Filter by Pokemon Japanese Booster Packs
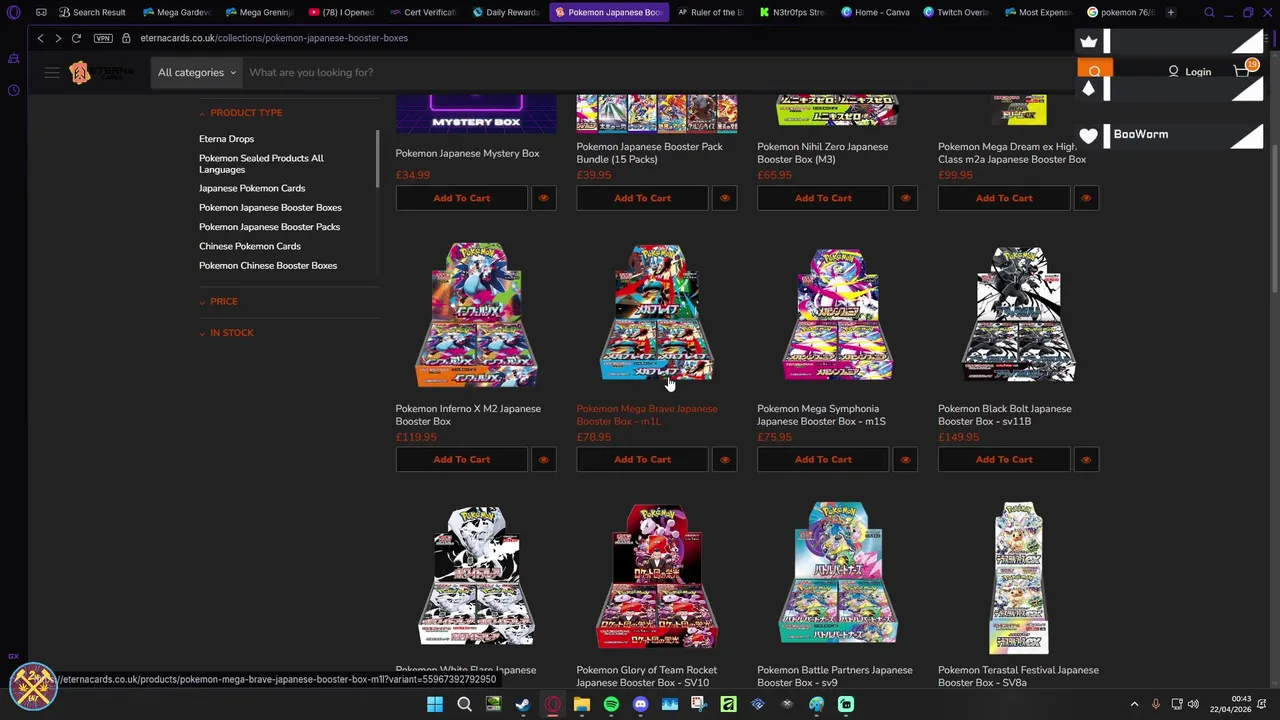 tap(269, 227)
